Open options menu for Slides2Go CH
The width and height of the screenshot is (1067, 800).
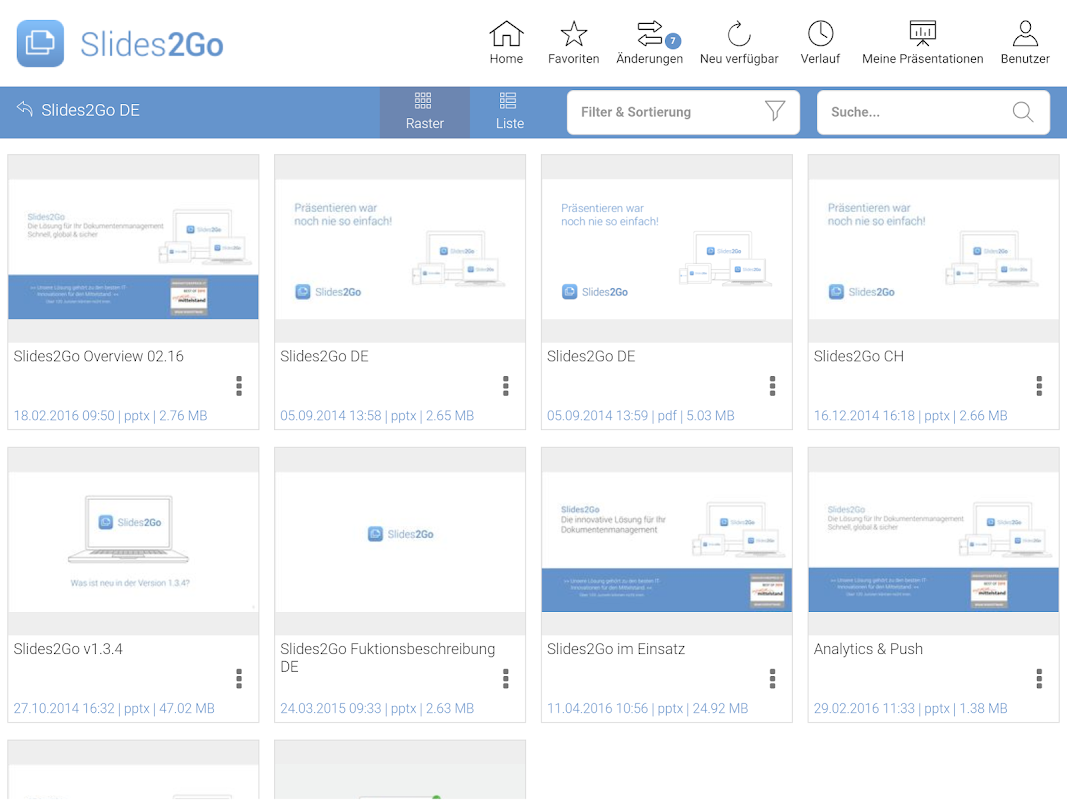click(x=1039, y=386)
